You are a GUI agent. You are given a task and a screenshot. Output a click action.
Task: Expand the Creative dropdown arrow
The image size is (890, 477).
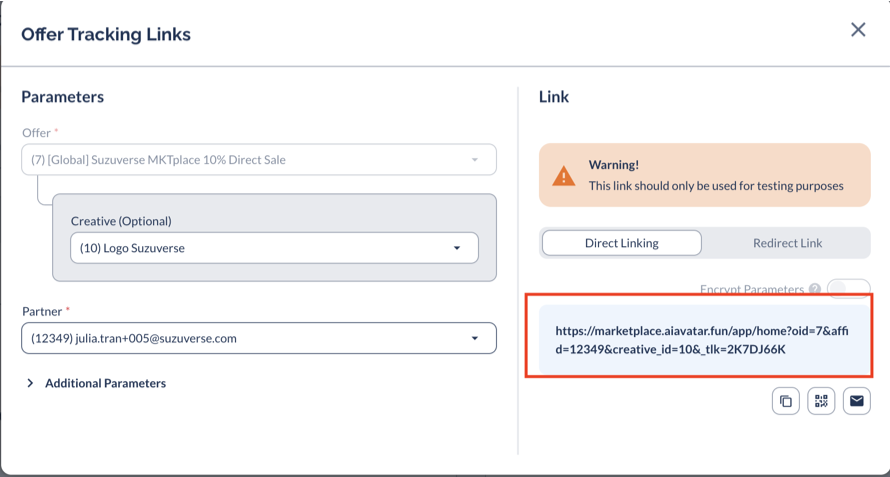[457, 248]
